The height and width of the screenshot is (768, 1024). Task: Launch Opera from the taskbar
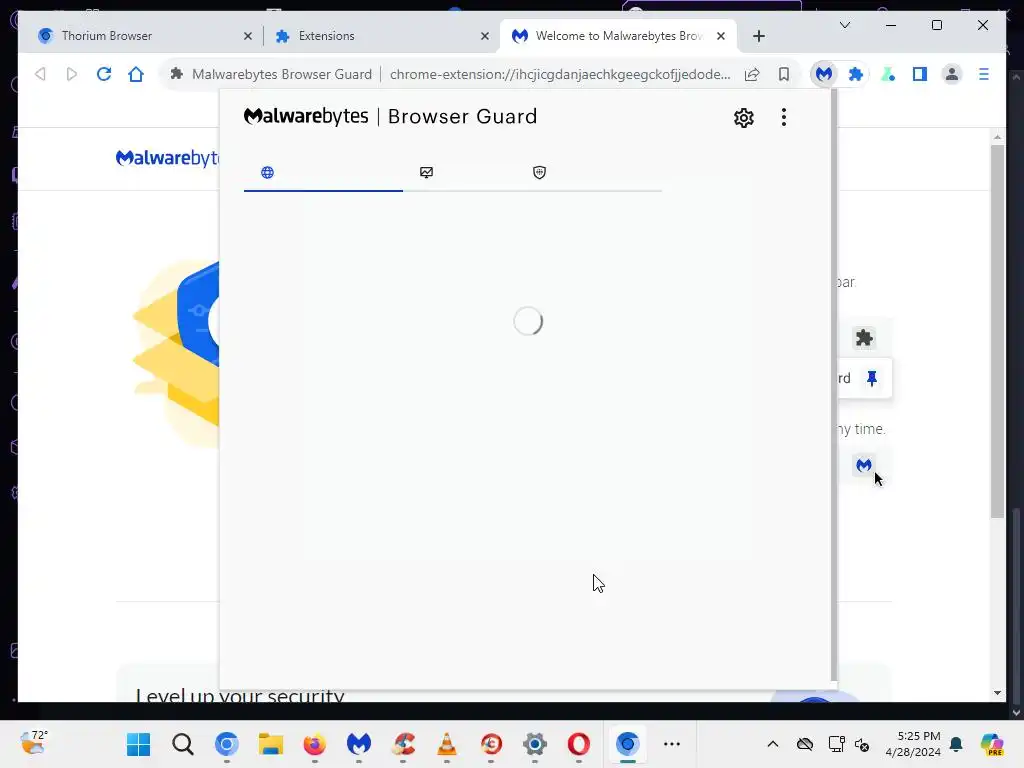click(x=579, y=744)
